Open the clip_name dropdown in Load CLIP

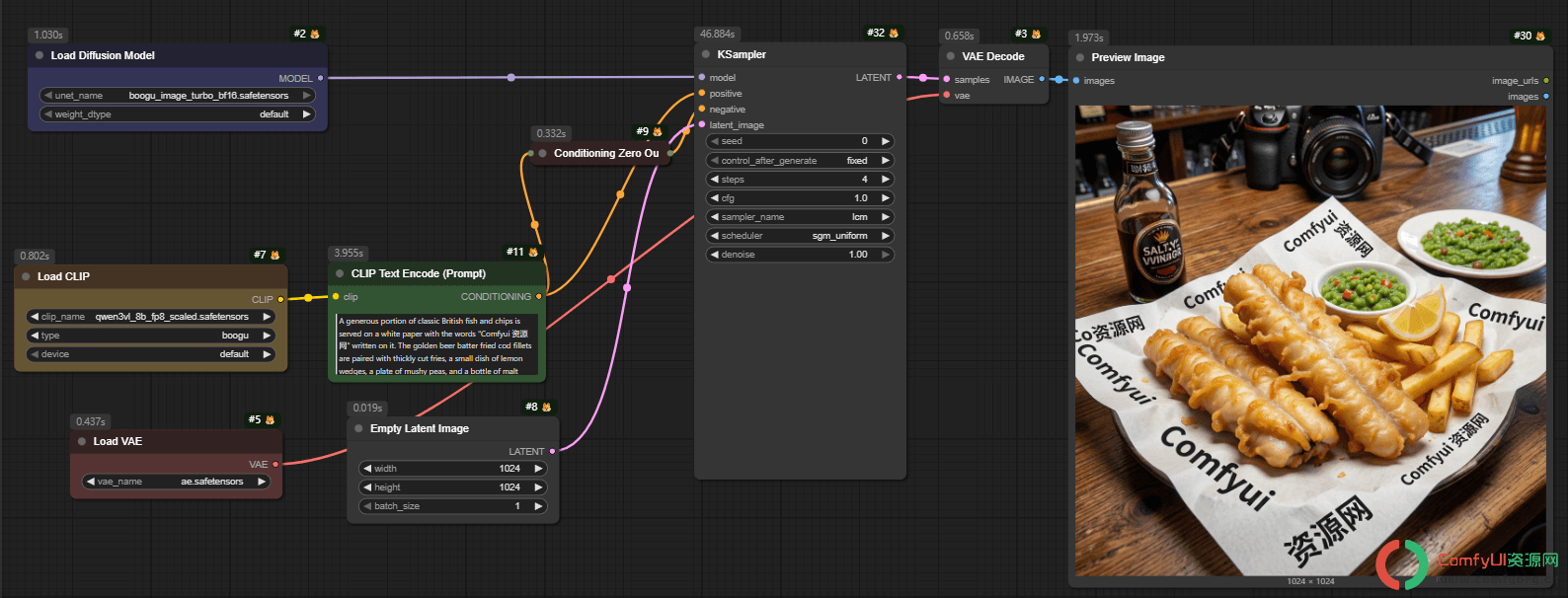tap(151, 317)
